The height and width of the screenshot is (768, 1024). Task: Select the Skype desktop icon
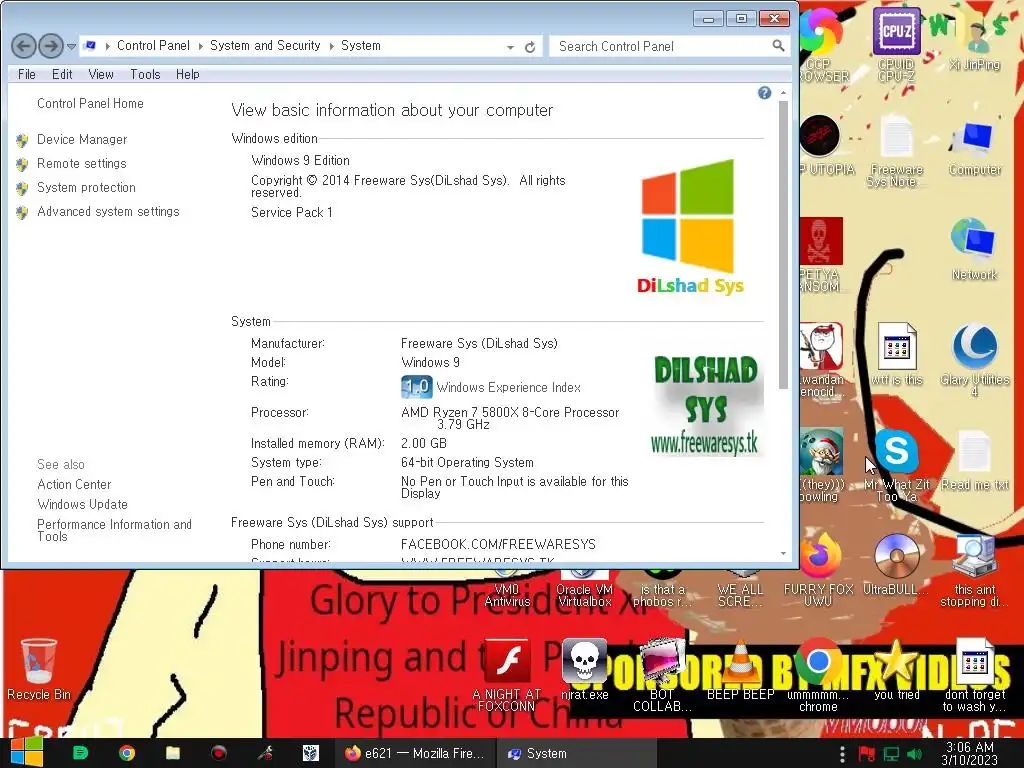coord(897,466)
